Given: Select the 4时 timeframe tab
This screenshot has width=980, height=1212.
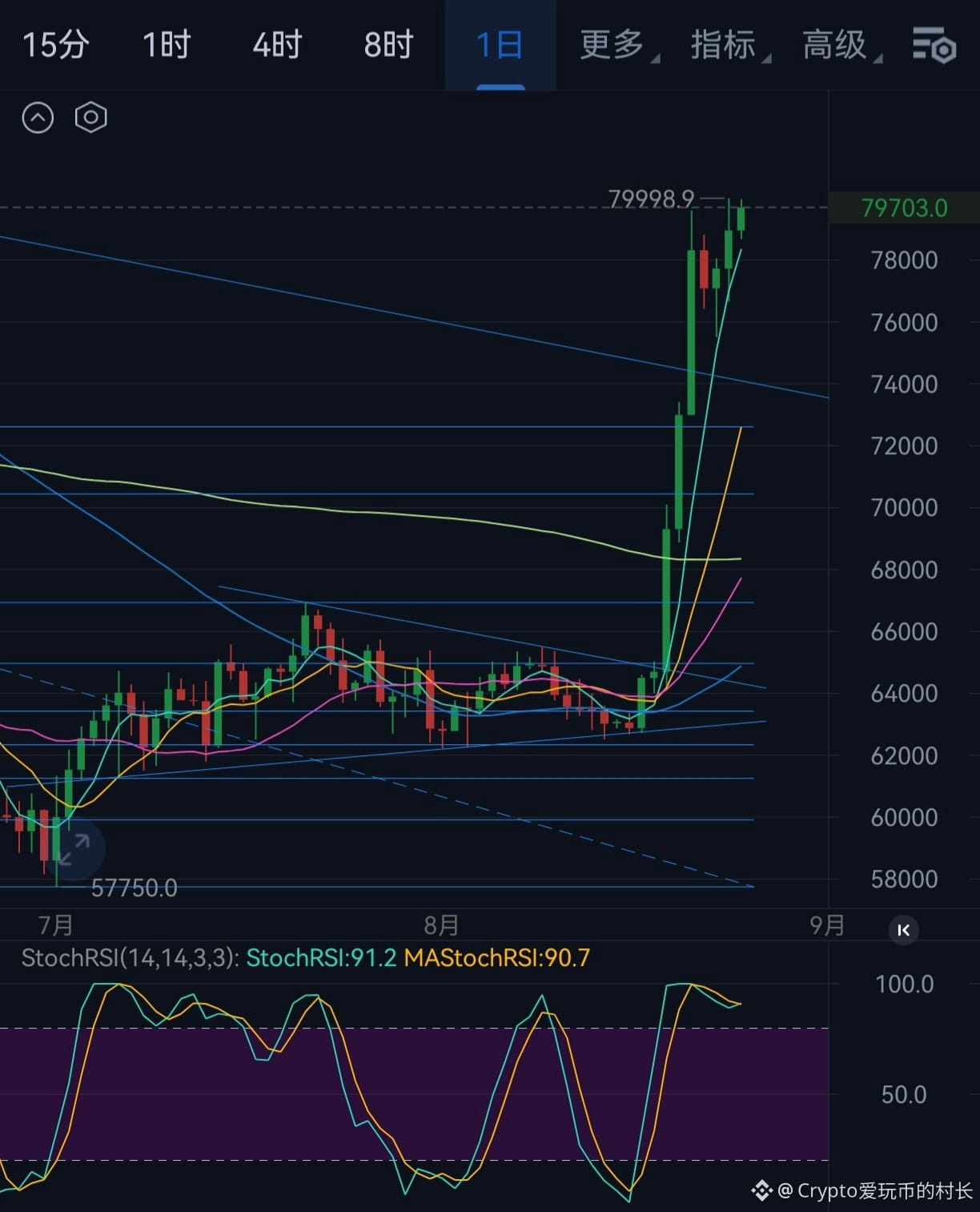Looking at the screenshot, I should coord(277,44).
